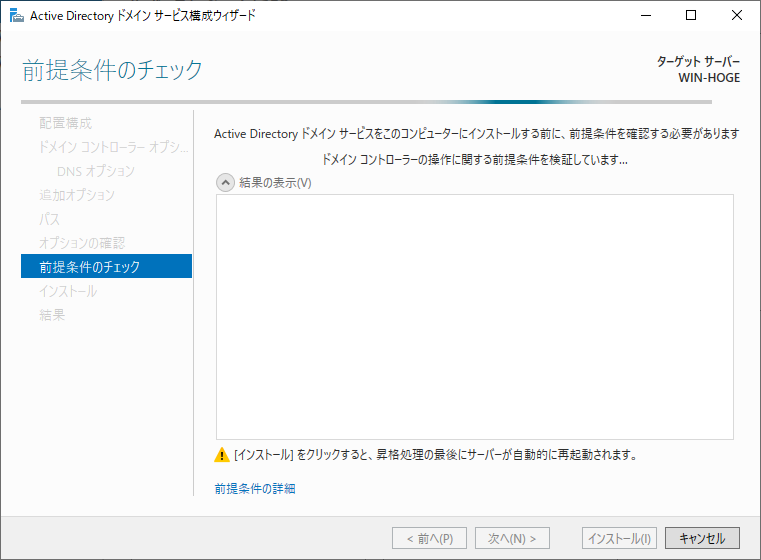761x560 pixels.
Task: Select DNS オプション step
Action: [x=96, y=171]
